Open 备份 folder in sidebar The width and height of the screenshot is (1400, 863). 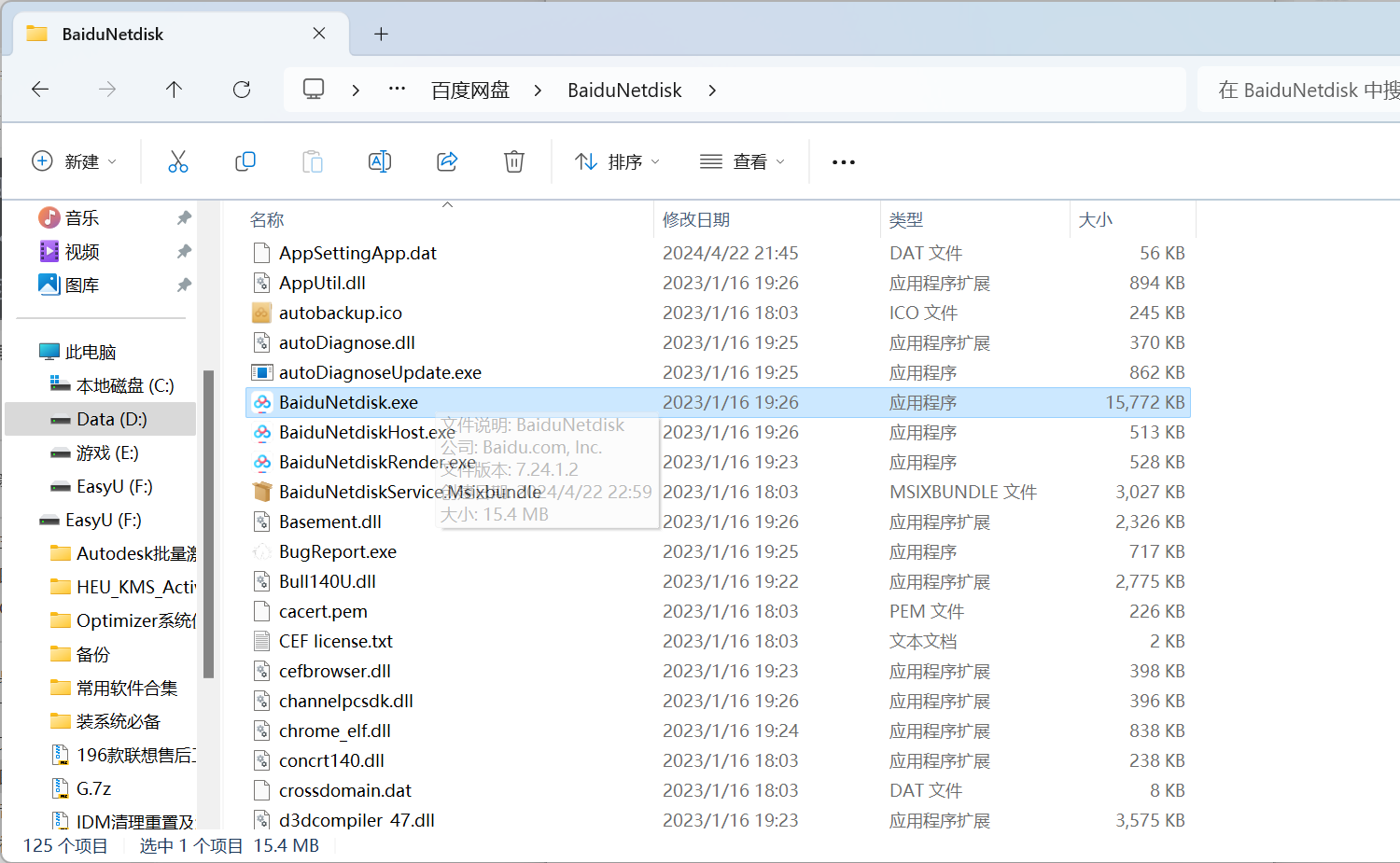93,654
